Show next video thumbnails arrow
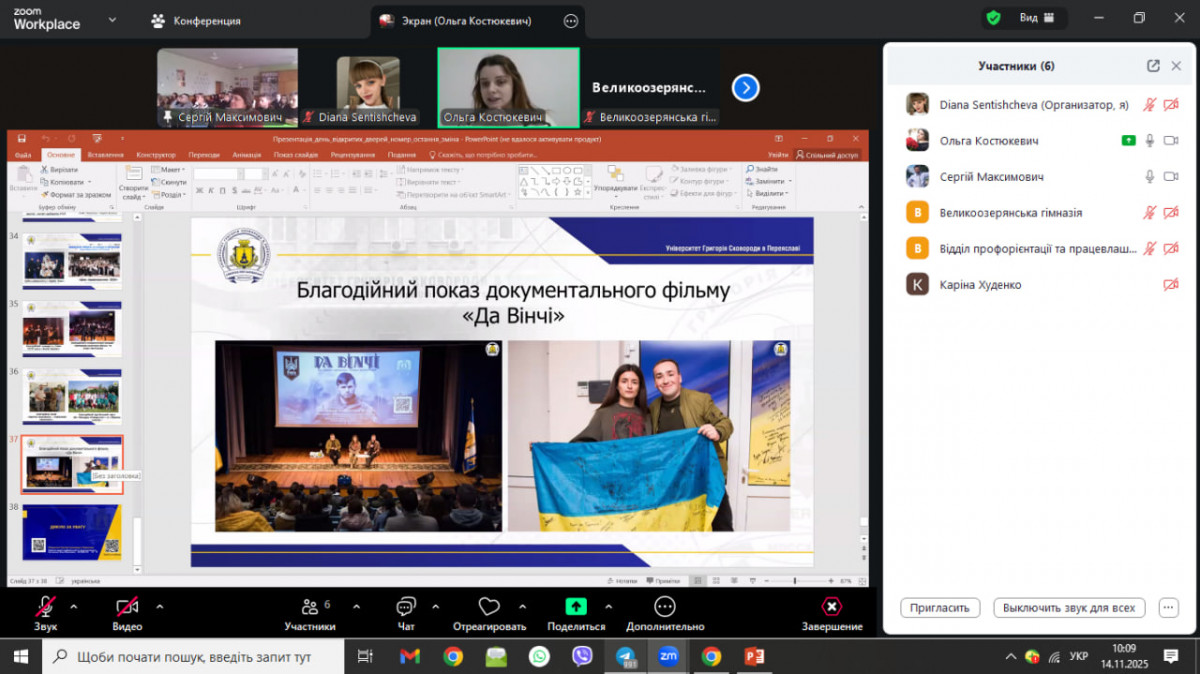This screenshot has height=674, width=1200. point(745,88)
